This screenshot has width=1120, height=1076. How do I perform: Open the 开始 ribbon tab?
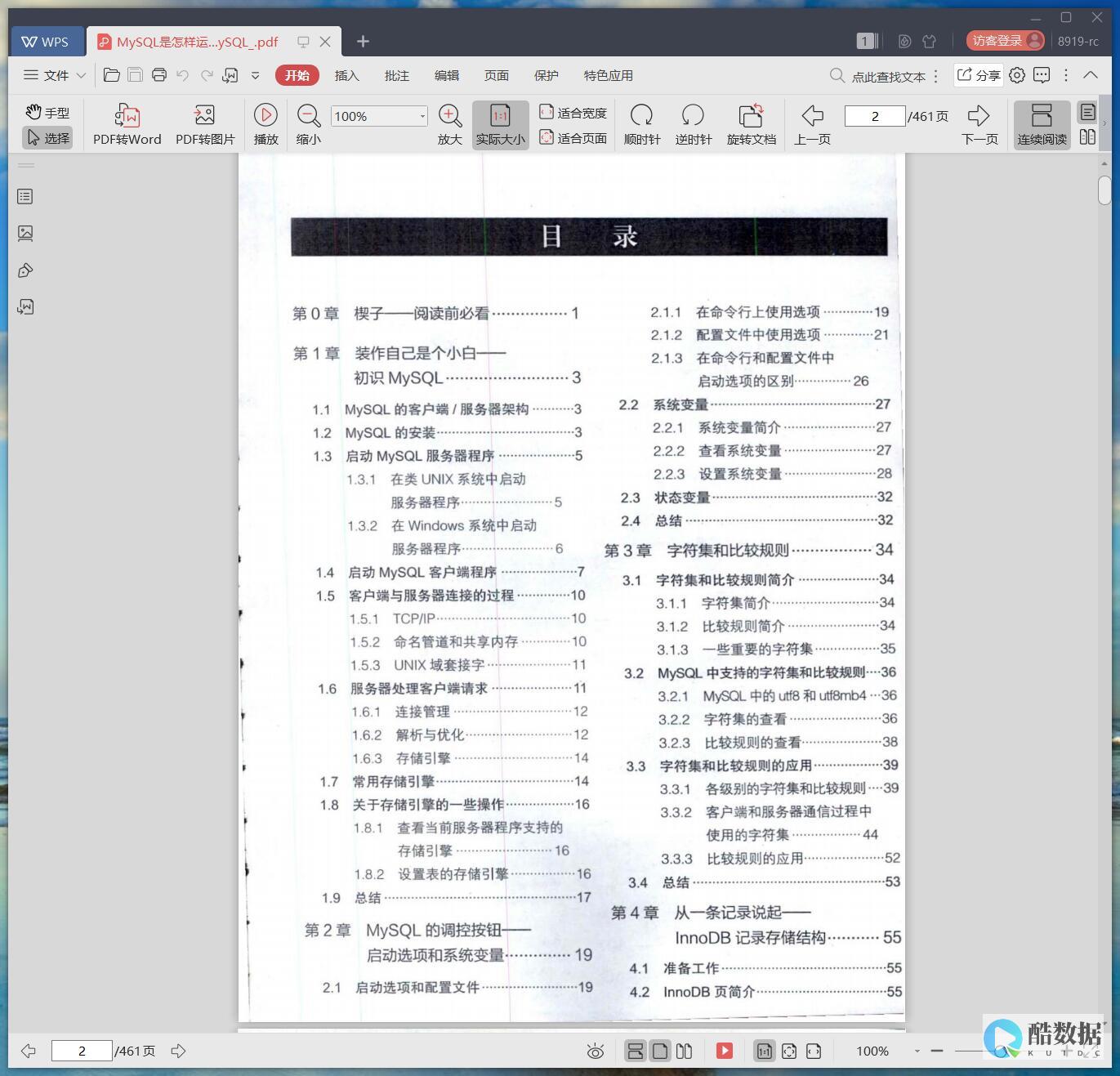click(297, 75)
